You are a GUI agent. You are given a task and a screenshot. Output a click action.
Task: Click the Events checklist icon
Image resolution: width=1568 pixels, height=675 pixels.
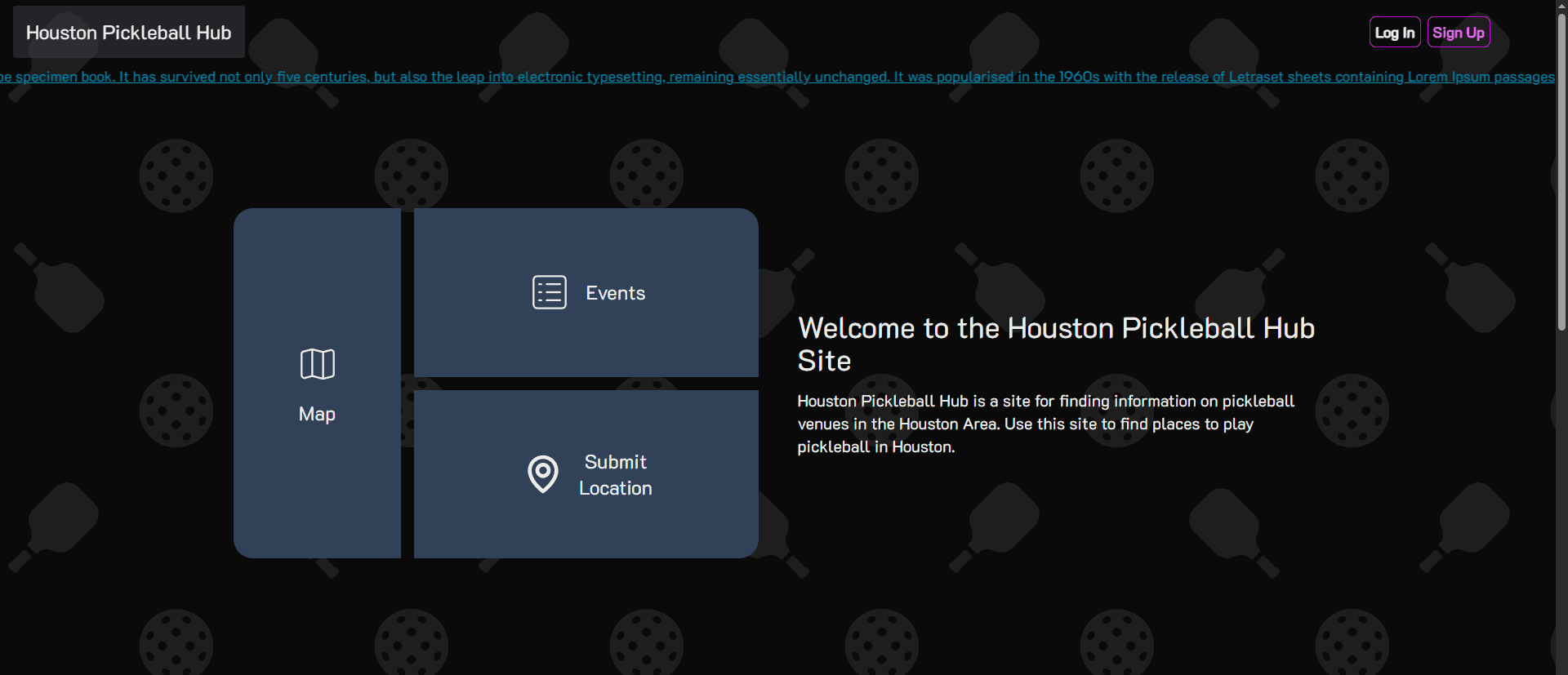pos(549,292)
